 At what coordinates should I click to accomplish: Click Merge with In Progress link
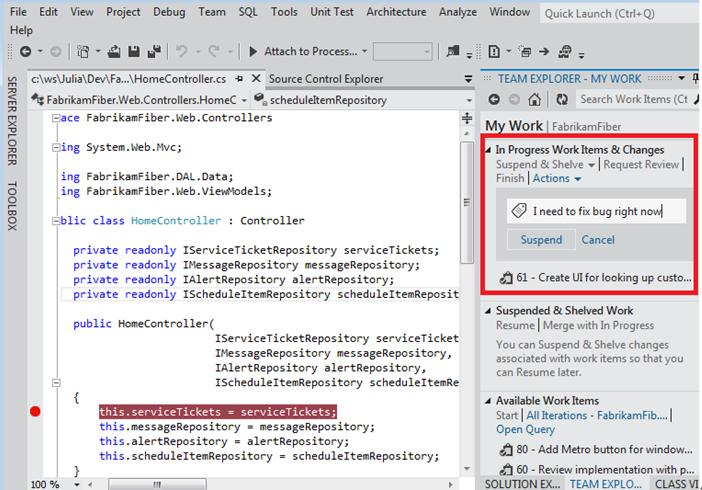598,326
